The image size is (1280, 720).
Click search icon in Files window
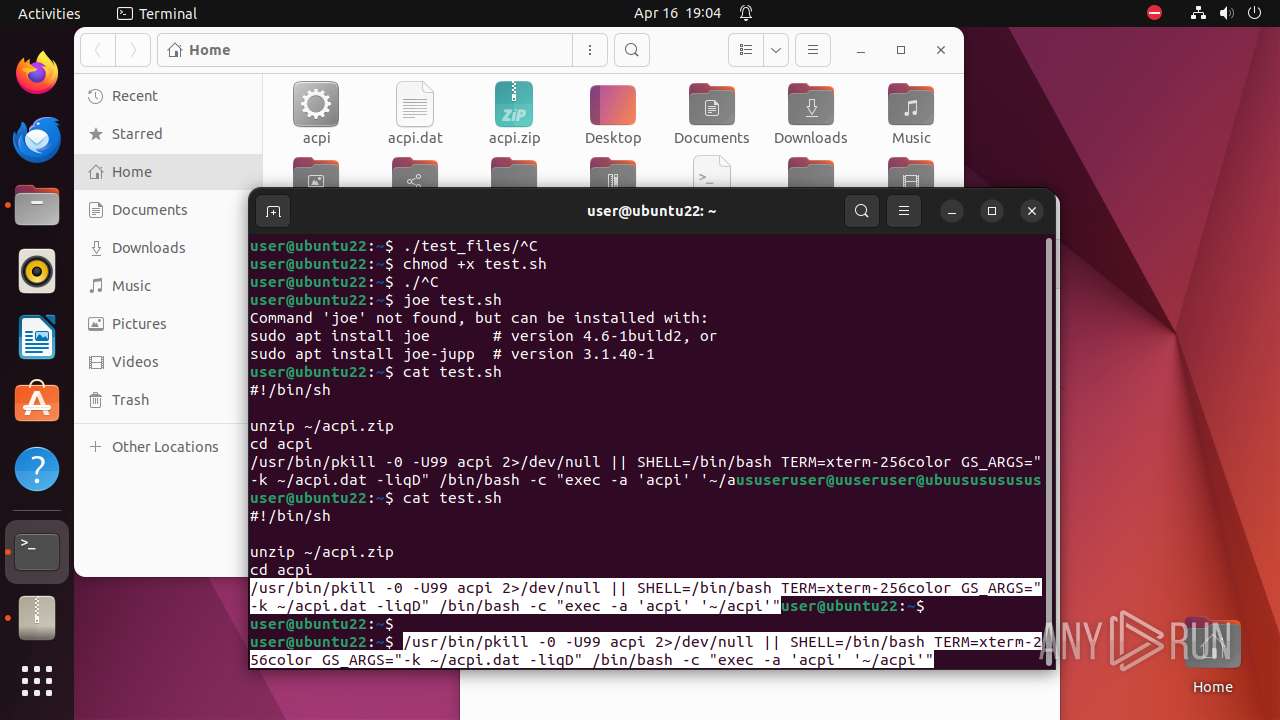631,50
